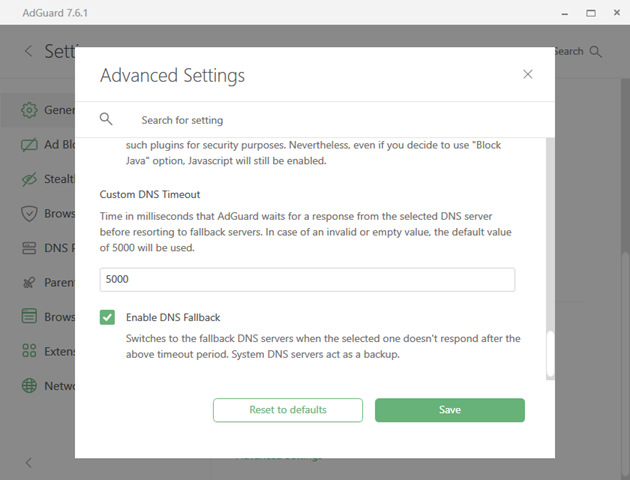
Task: Open the Ad Blocker sidebar icon
Action: coord(29,145)
